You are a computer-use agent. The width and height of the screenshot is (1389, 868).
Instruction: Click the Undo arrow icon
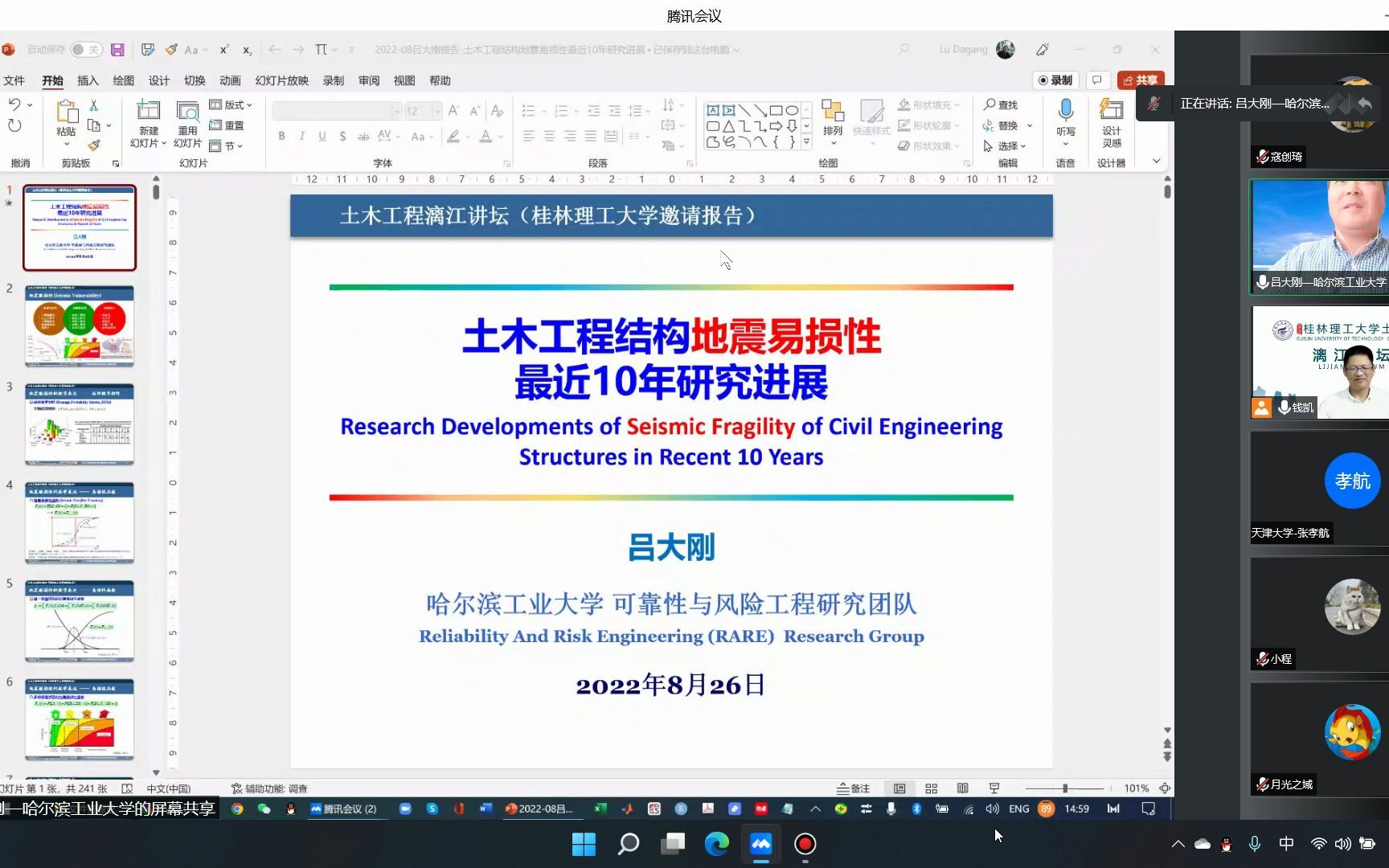coord(14,104)
